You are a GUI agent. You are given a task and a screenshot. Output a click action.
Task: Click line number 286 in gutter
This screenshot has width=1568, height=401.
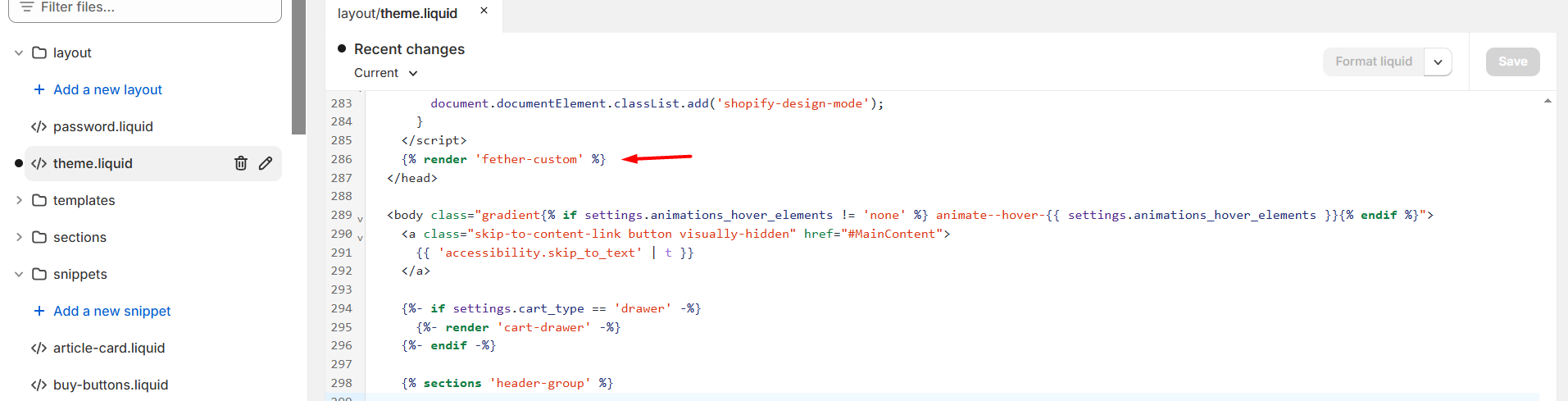pos(342,159)
